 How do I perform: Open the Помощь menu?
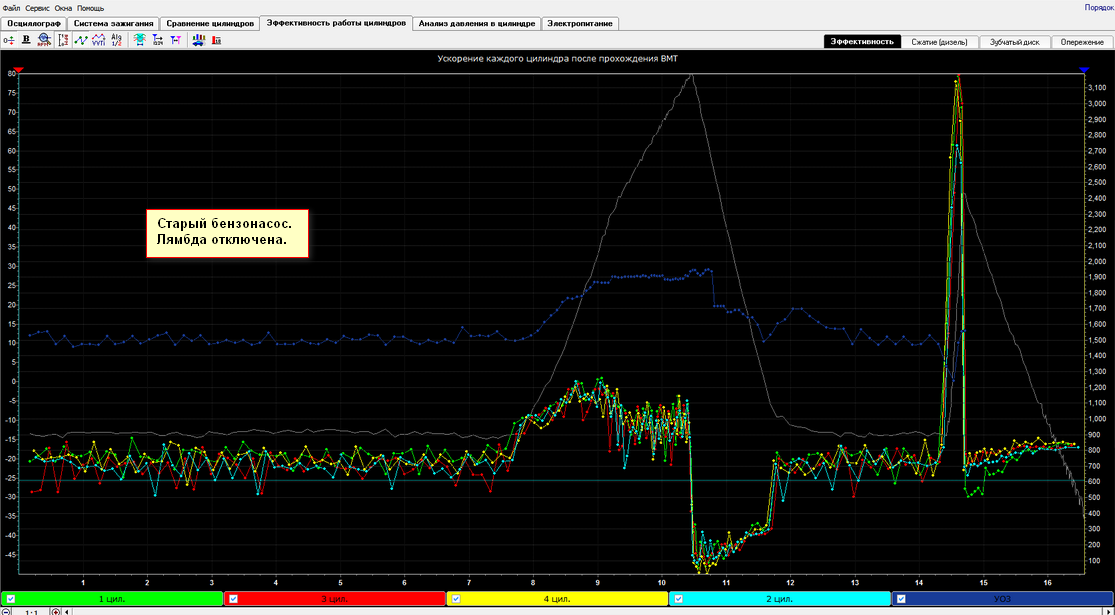tap(90, 8)
